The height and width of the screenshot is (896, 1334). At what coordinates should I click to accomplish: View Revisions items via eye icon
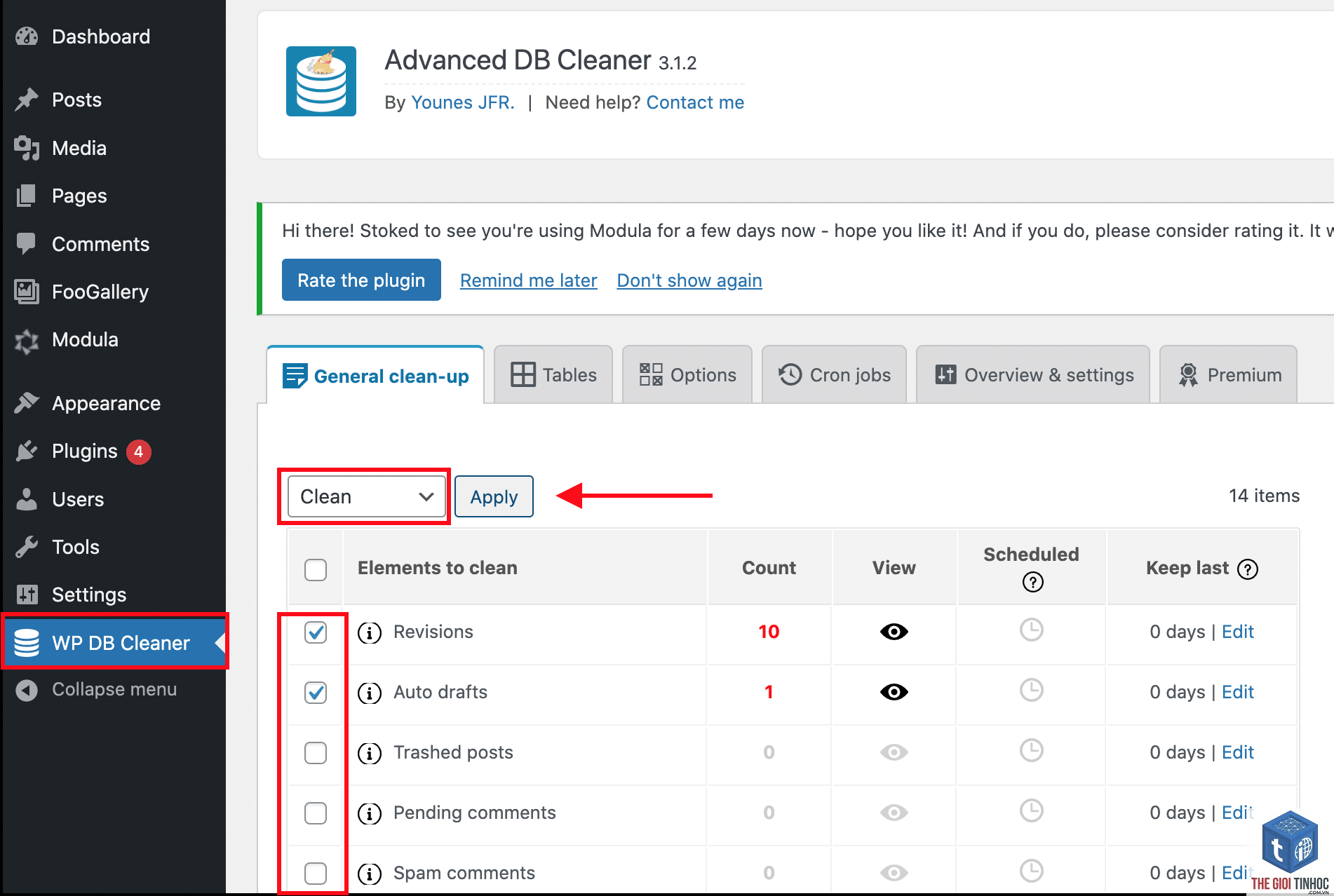click(x=894, y=632)
